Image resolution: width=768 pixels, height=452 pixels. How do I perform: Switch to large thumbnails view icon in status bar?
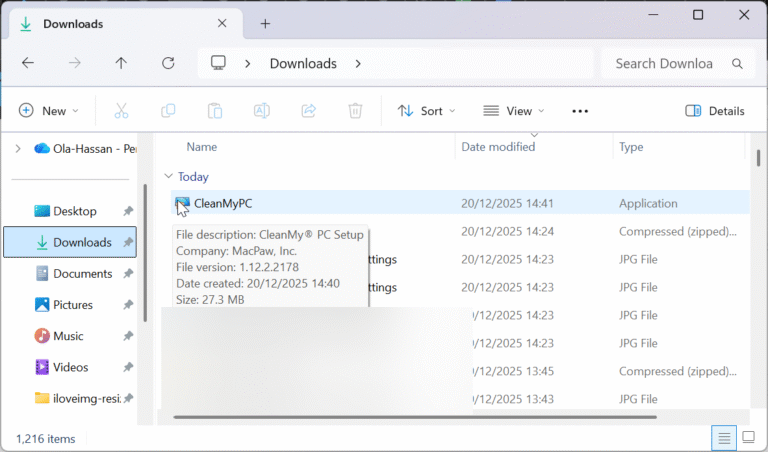tap(748, 437)
